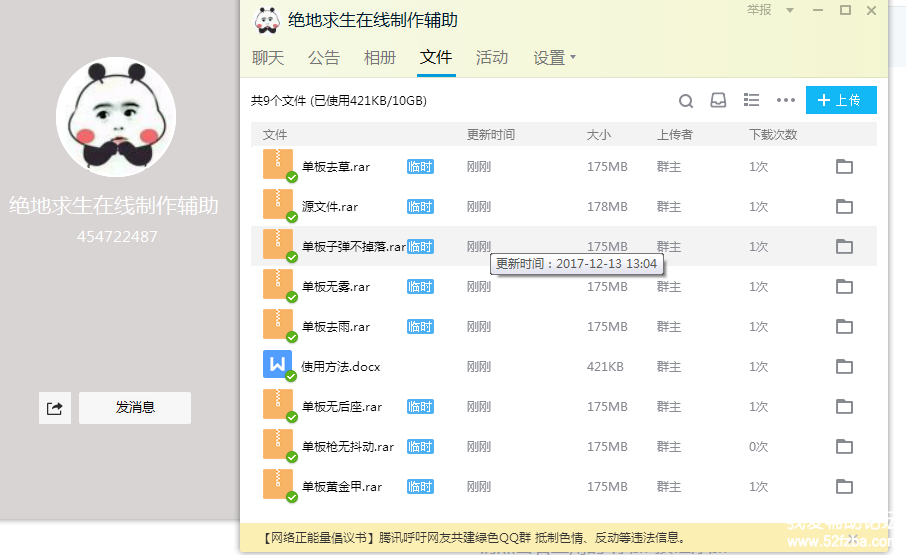Click the storage usage text 共9个文件

[x=339, y=100]
